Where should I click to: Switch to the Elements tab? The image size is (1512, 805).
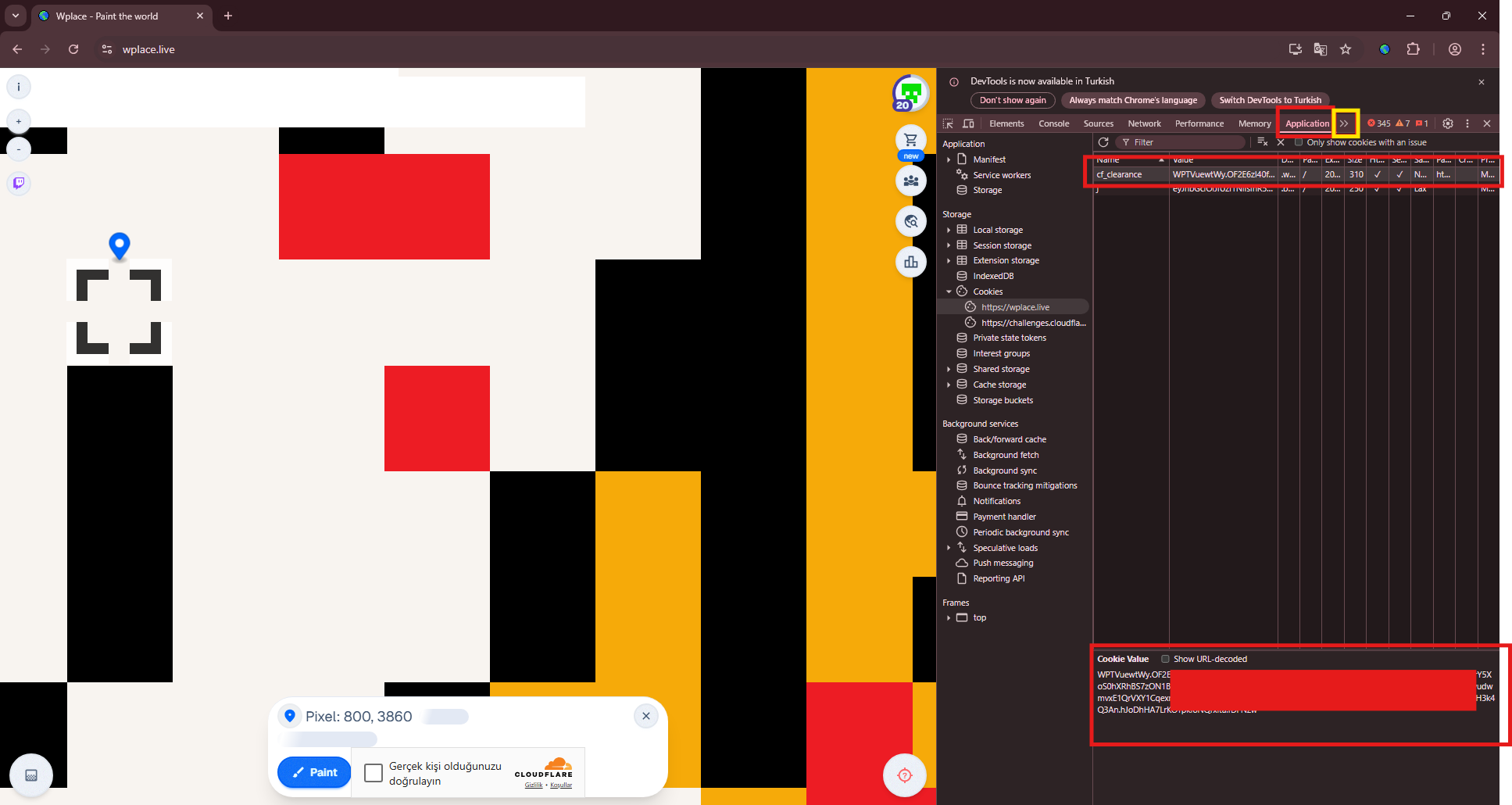click(1006, 123)
